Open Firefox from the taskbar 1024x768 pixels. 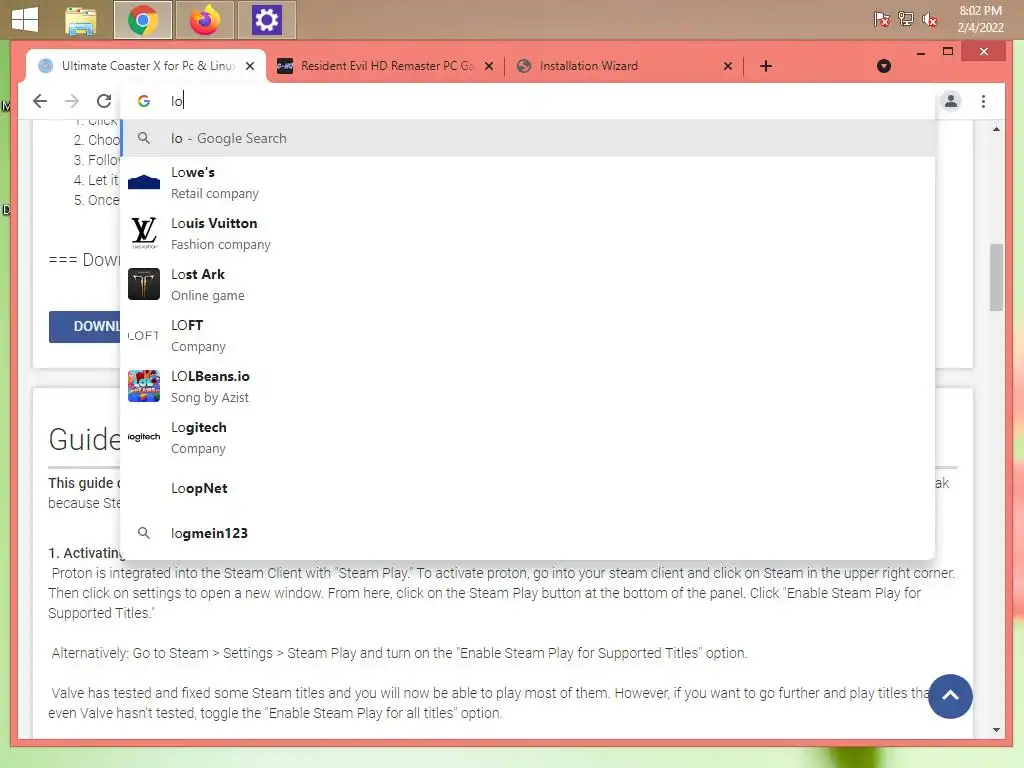click(x=204, y=20)
